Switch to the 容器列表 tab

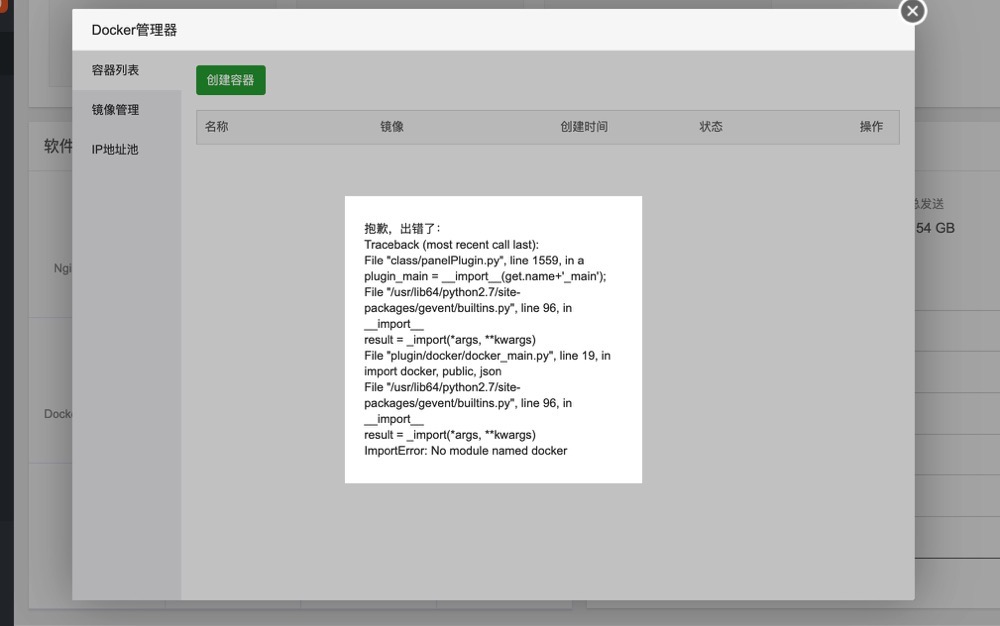(x=115, y=70)
